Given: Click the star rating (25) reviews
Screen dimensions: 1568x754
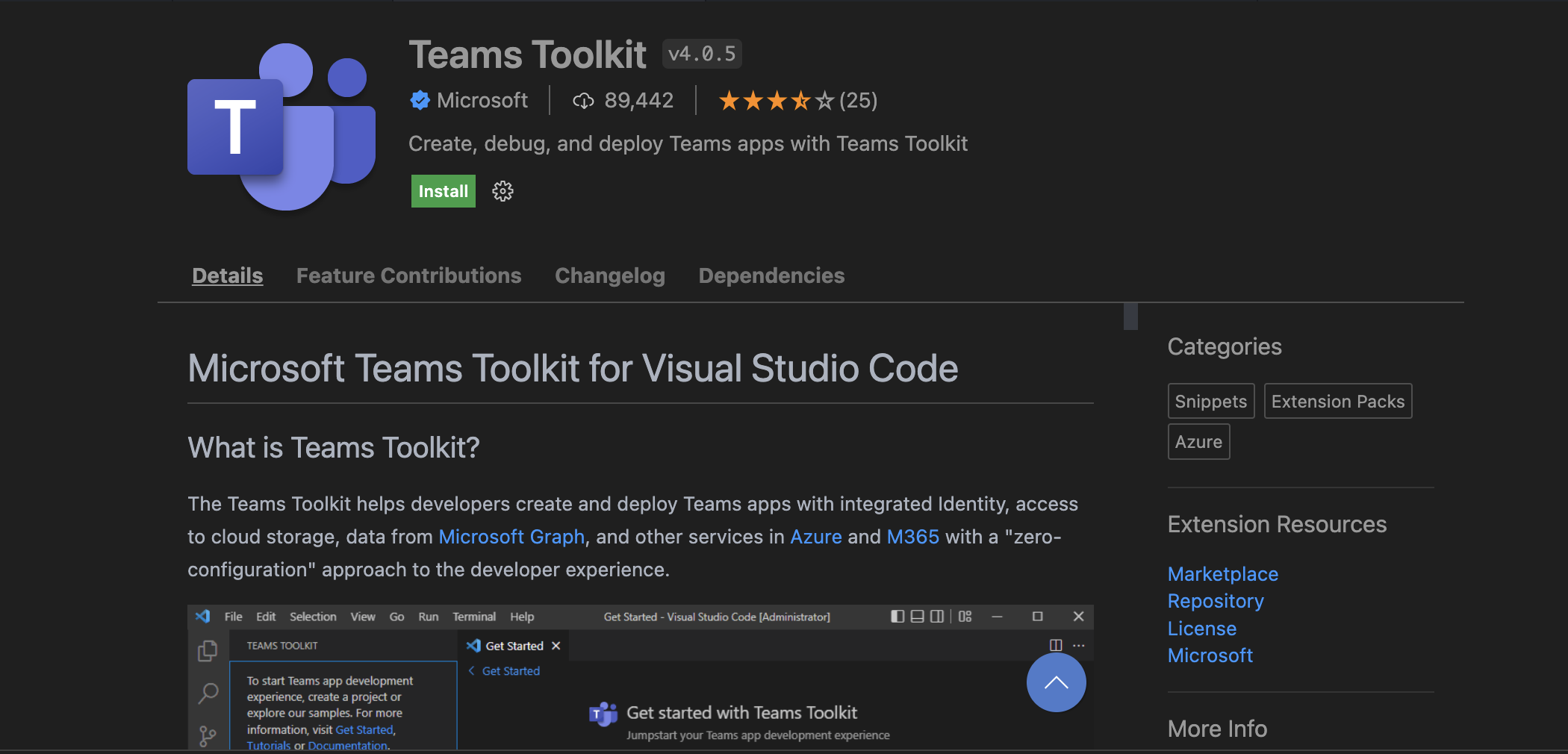Looking at the screenshot, I should [x=797, y=100].
